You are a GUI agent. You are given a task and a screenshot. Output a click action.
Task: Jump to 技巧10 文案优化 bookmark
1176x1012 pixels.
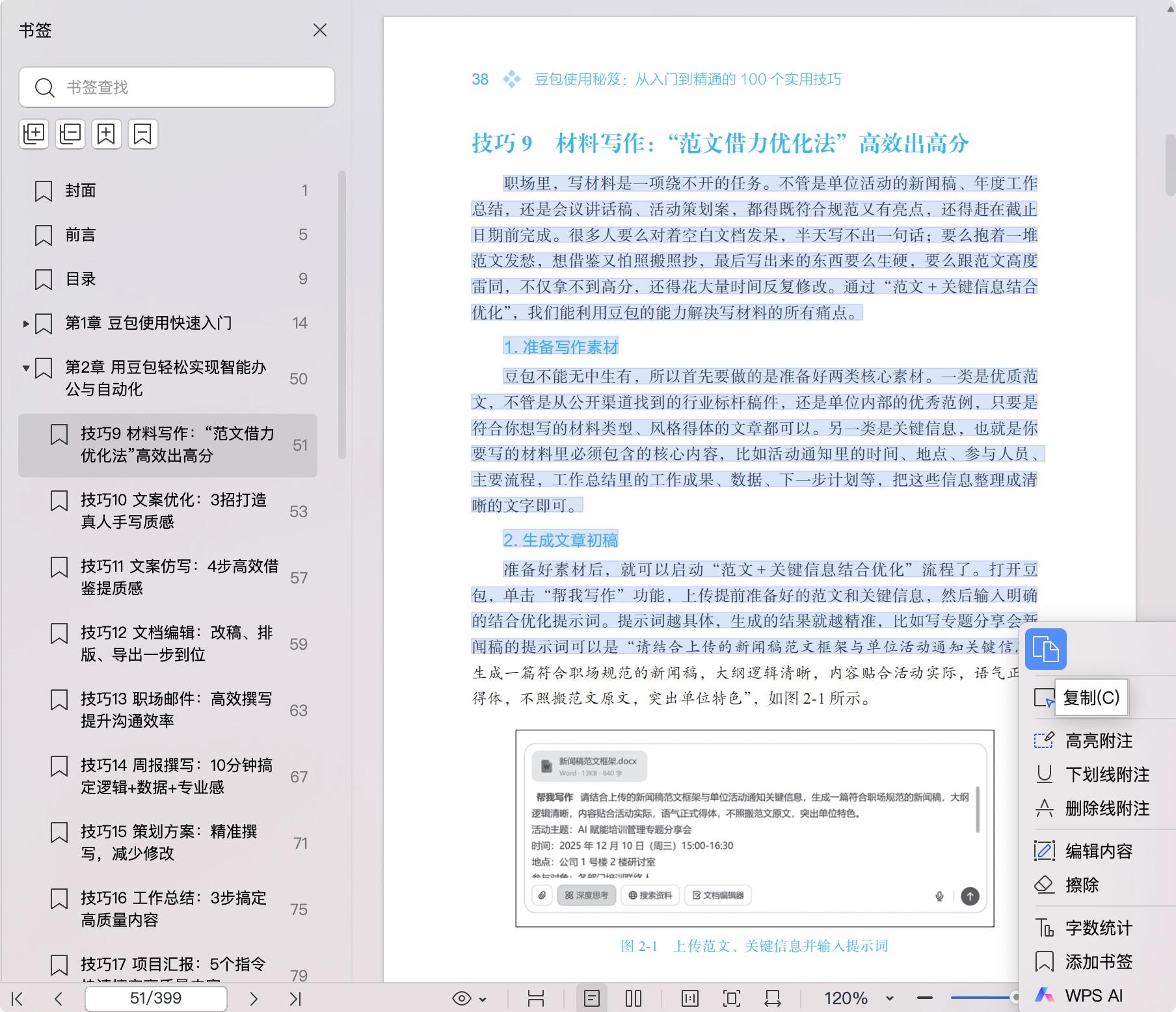point(168,511)
